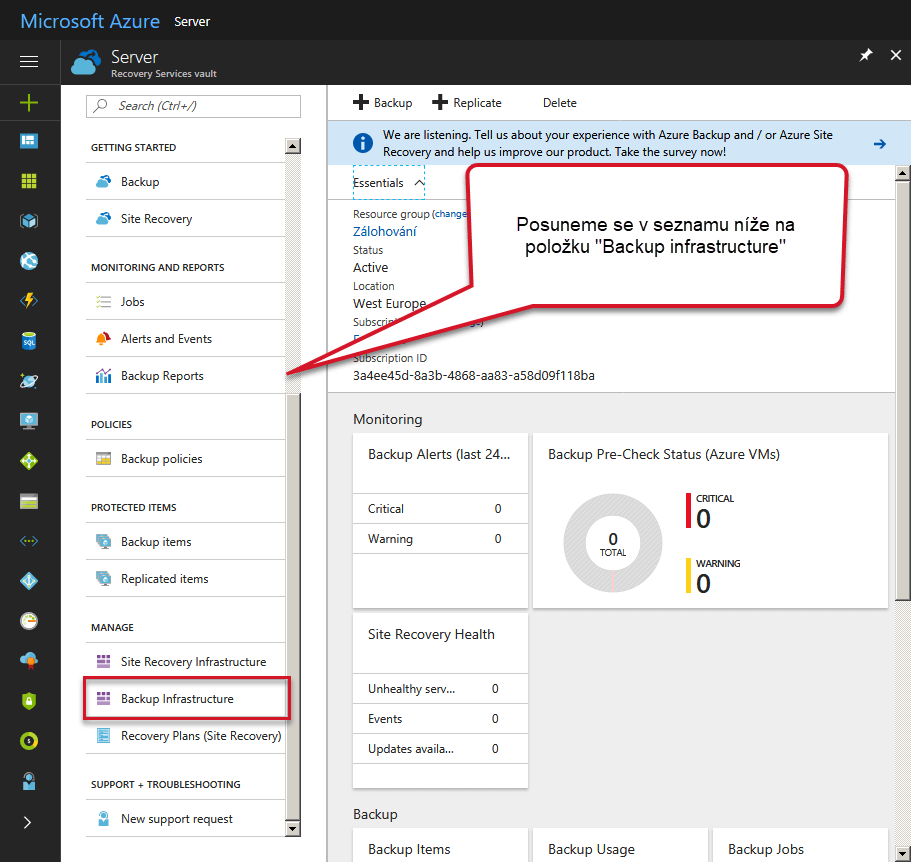
Task: Click the Unhealthy serv... row
Action: (x=440, y=689)
